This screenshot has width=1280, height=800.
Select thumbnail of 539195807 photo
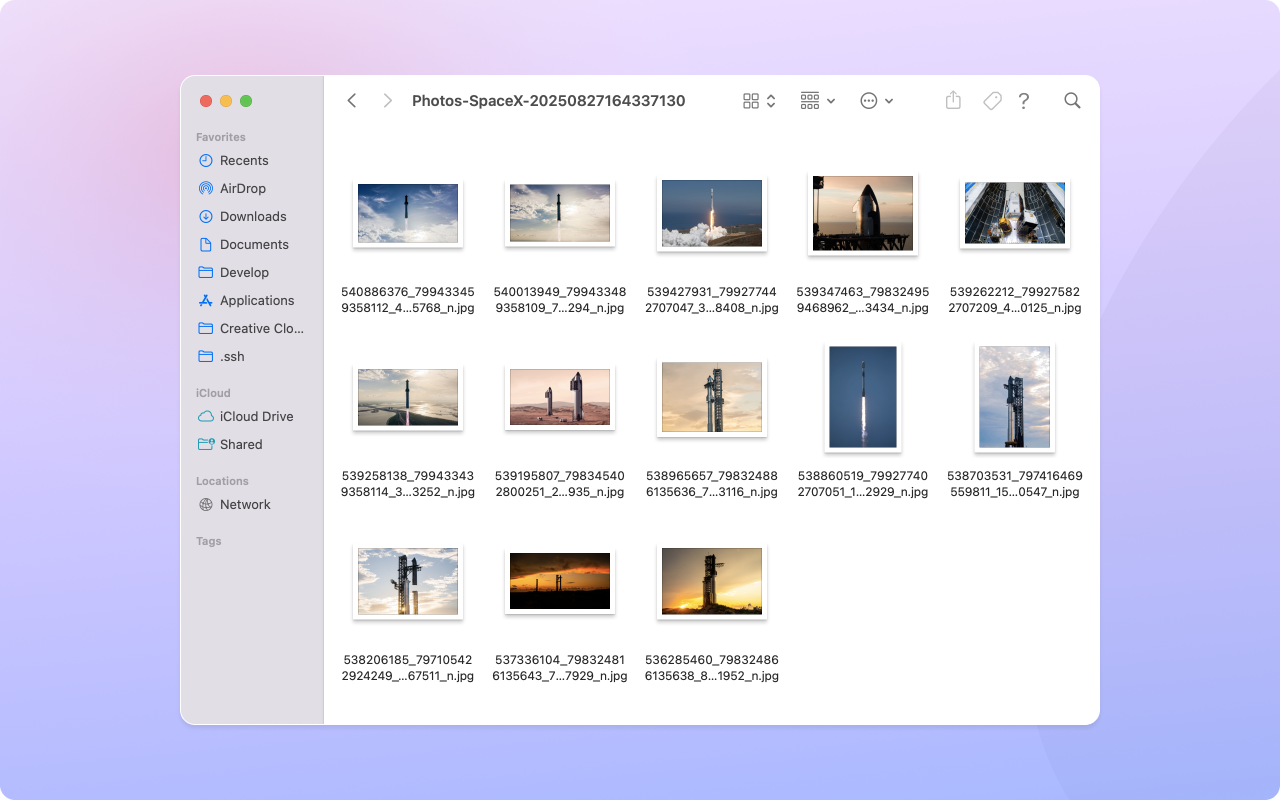[560, 397]
